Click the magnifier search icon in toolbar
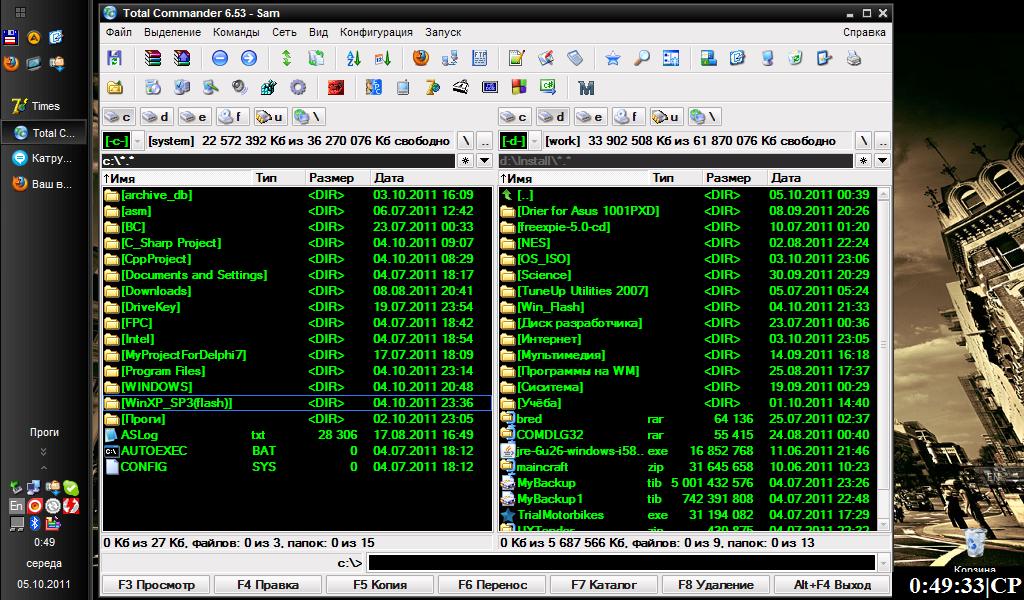This screenshot has height=600, width=1024. 642,58
